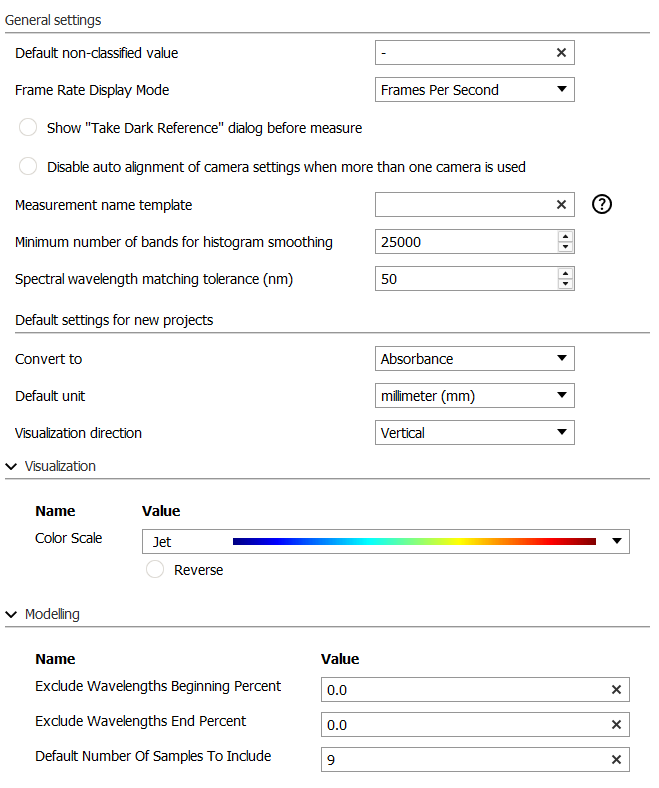This screenshot has width=659, height=788.
Task: Decrease spectral wavelength matching tolerance value
Action: [x=566, y=285]
